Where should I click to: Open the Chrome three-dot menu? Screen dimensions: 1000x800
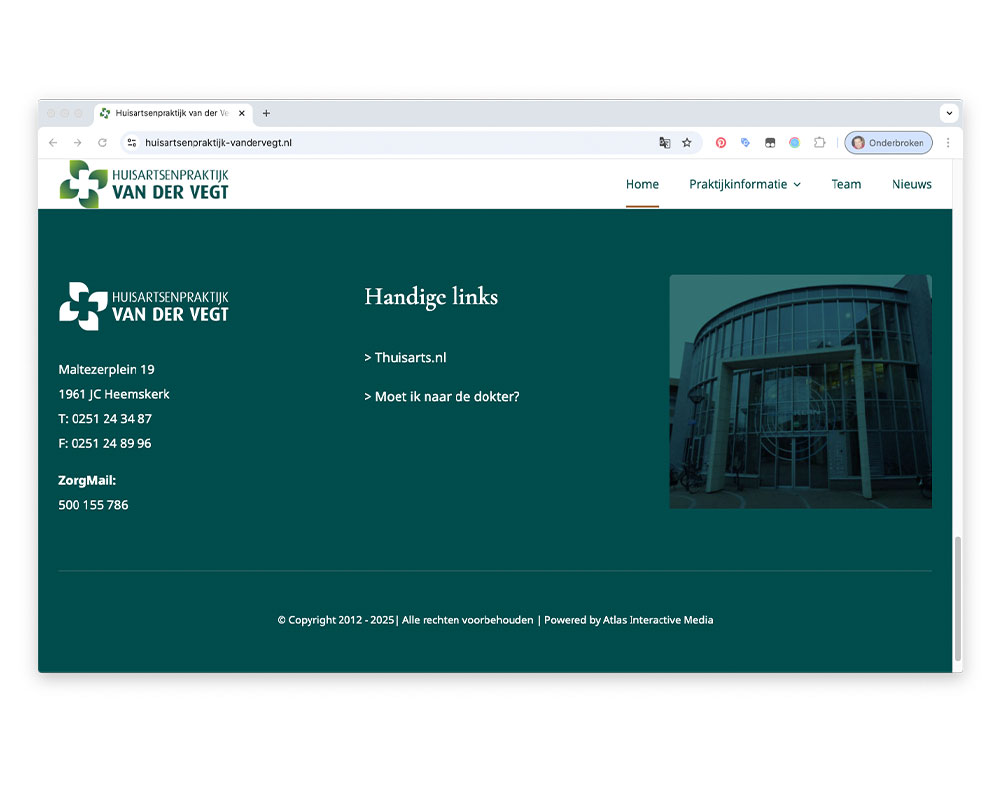point(948,143)
